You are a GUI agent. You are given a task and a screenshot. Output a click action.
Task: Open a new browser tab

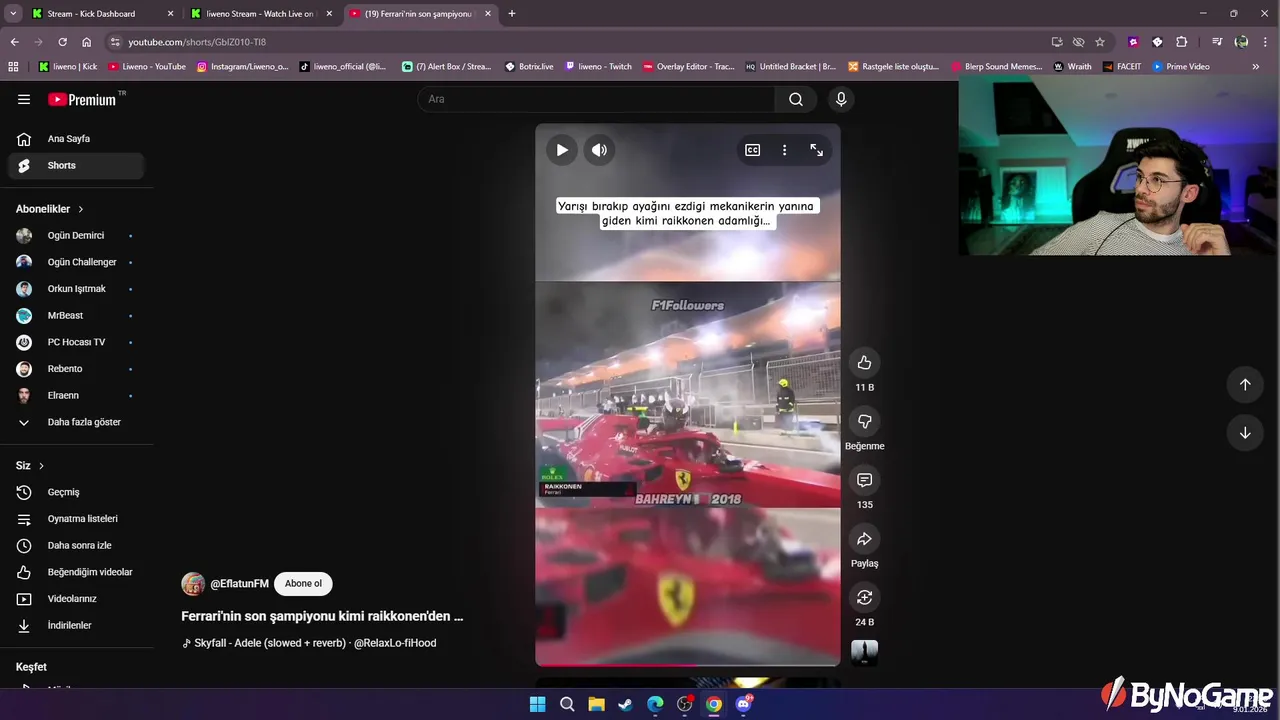coord(512,14)
